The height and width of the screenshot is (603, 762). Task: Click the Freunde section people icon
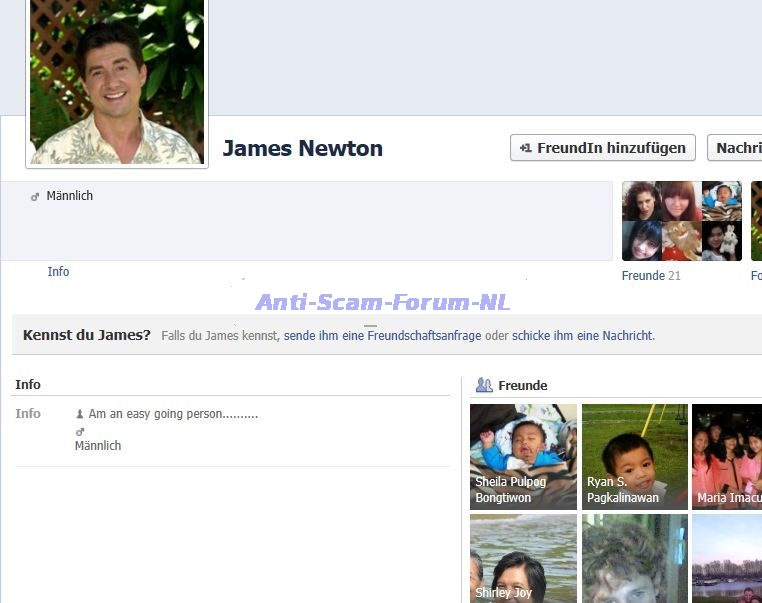pyautogui.click(x=484, y=385)
